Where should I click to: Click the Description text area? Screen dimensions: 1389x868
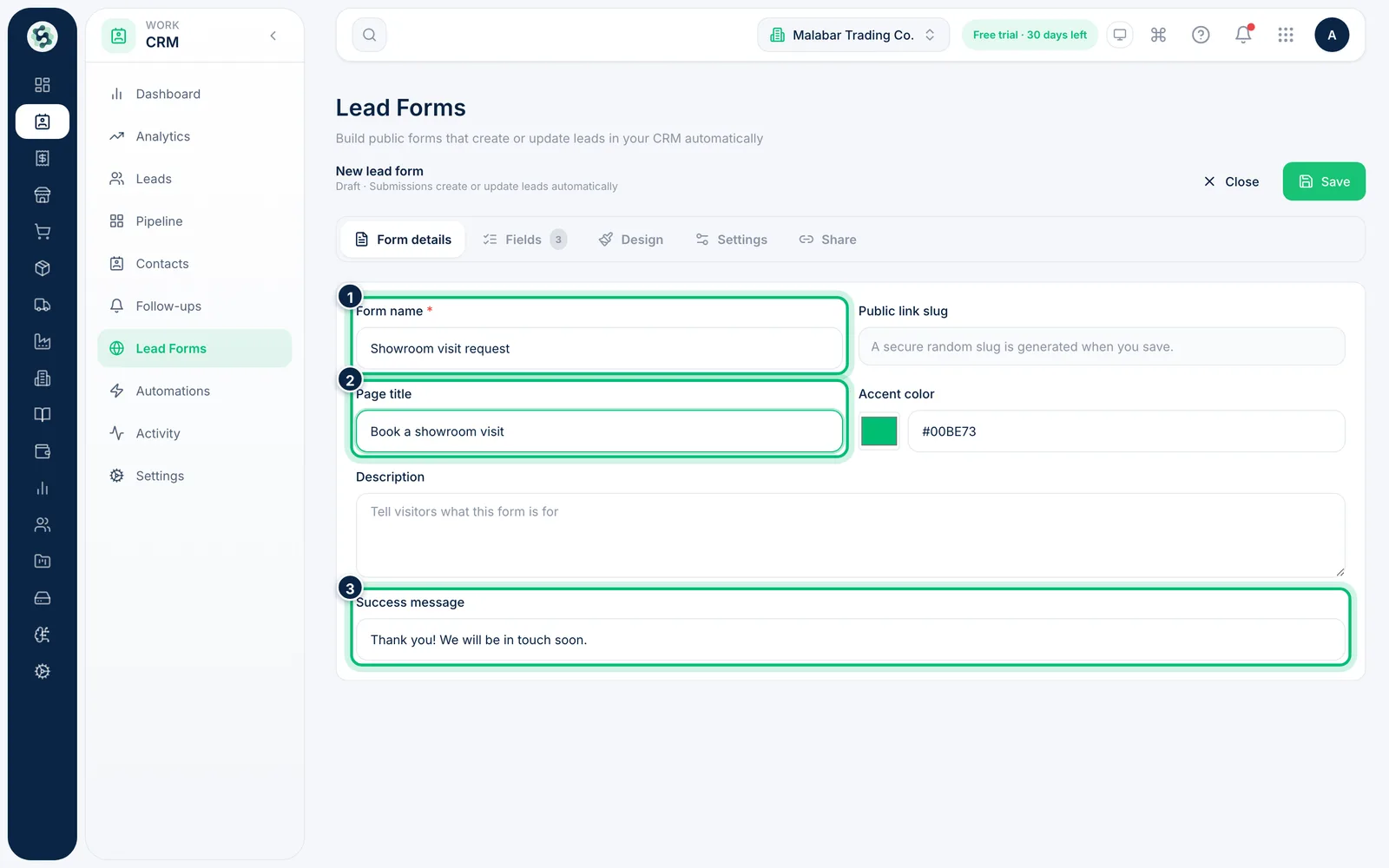coord(850,536)
